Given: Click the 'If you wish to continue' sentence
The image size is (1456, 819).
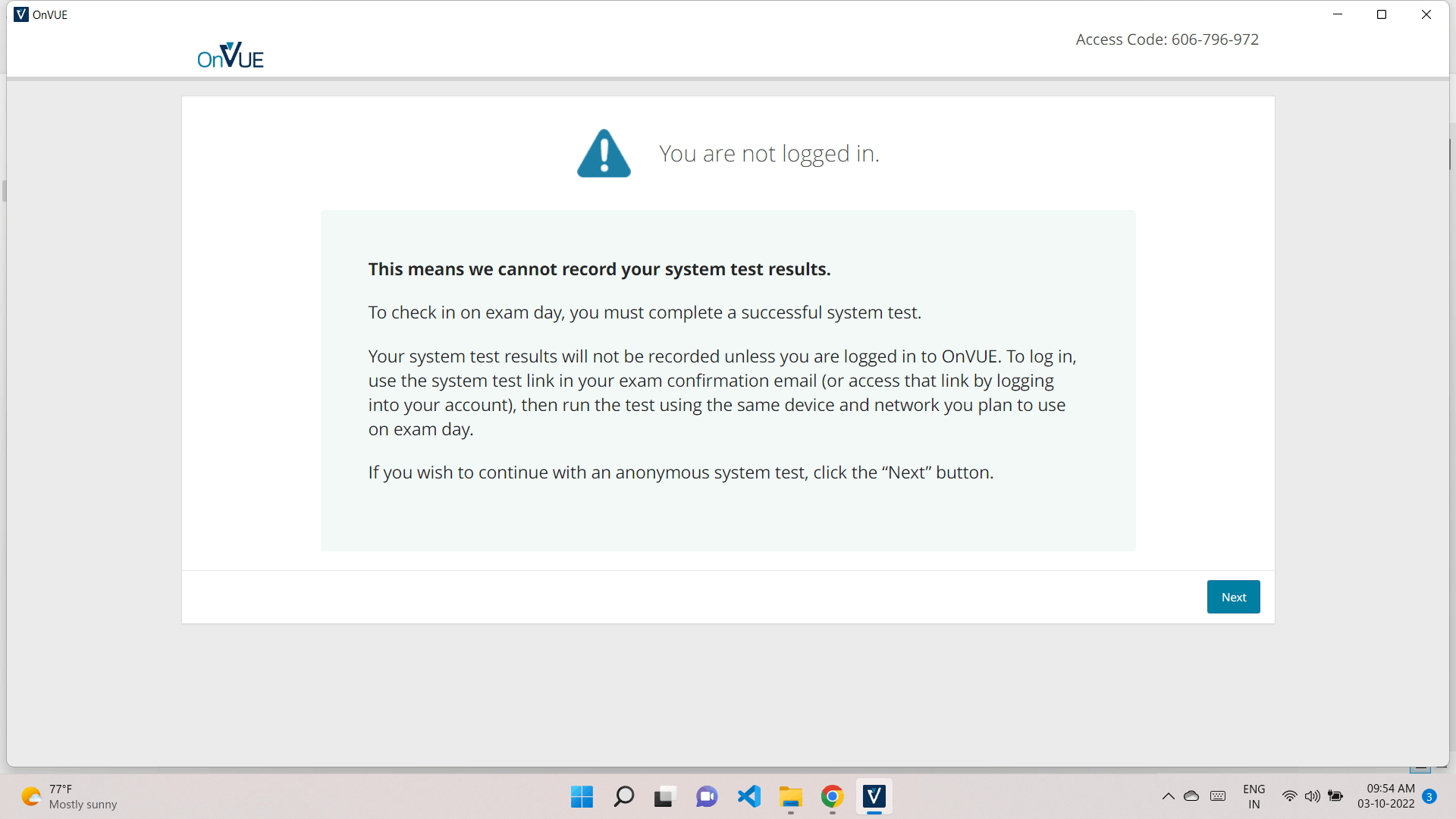Looking at the screenshot, I should (x=681, y=472).
